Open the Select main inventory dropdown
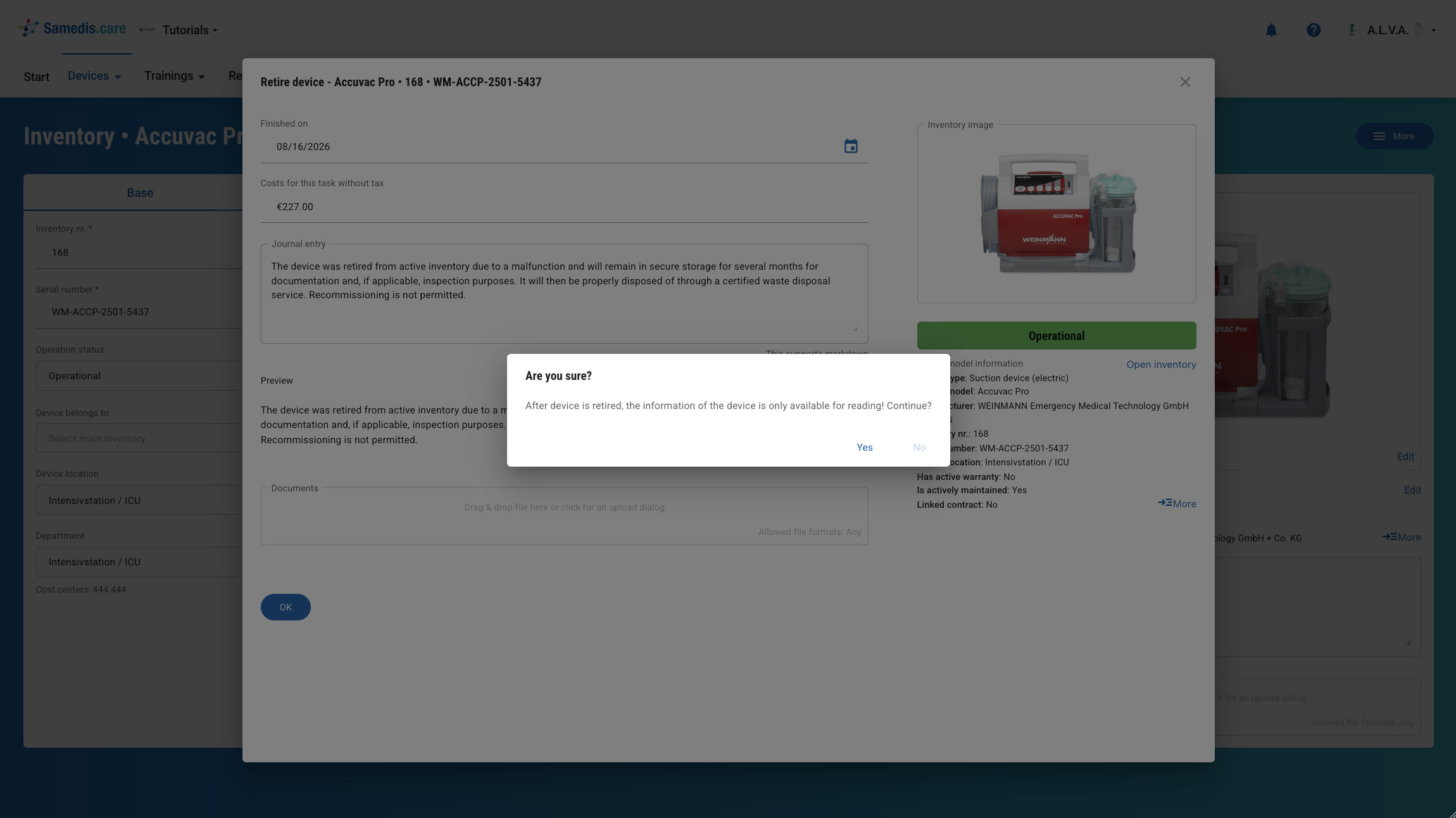The height and width of the screenshot is (818, 1456). point(139,438)
